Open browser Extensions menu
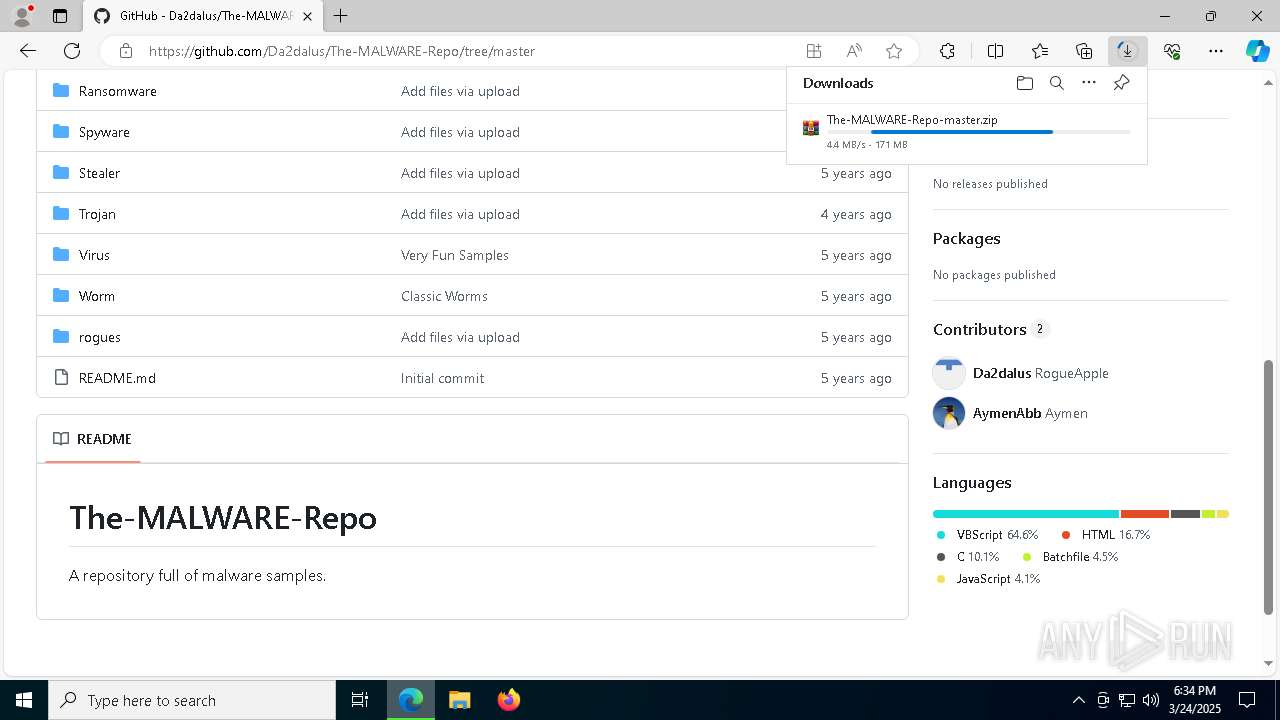Image resolution: width=1280 pixels, height=720 pixels. coord(947,51)
